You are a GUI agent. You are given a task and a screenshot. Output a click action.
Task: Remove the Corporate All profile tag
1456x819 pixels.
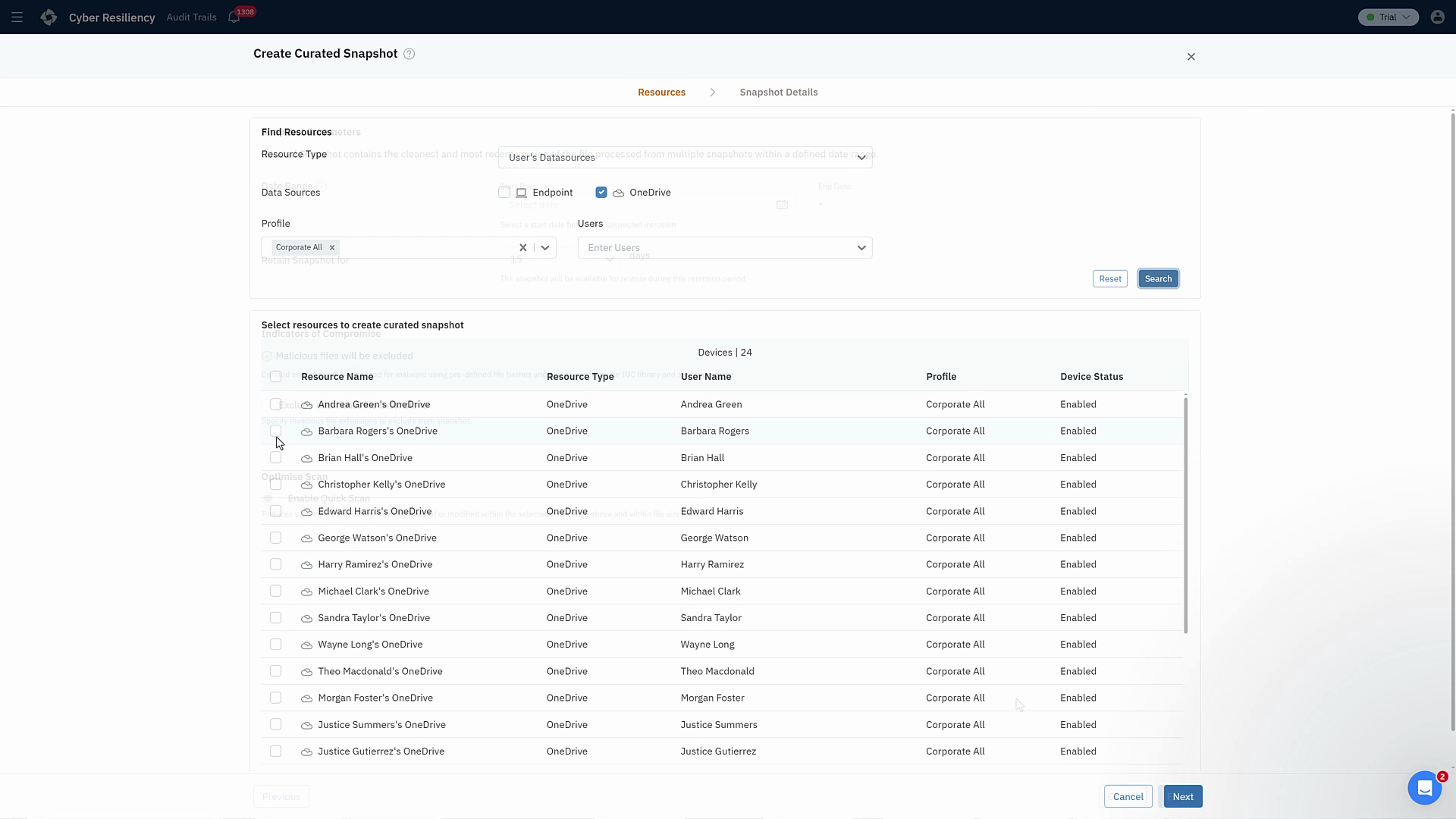[x=332, y=247]
